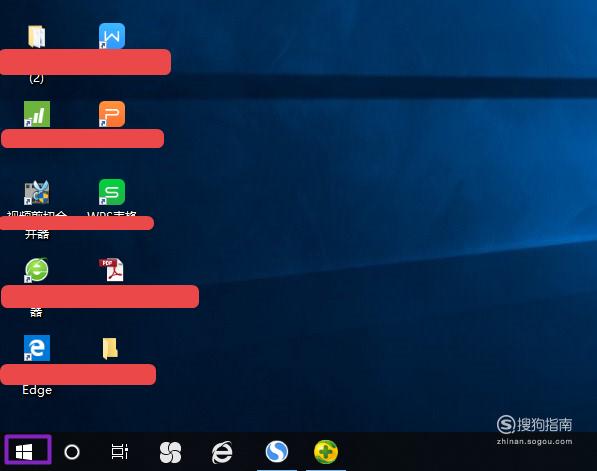The width and height of the screenshot is (597, 471).
Task: Open Cortana search circle in taskbar
Action: (x=72, y=452)
